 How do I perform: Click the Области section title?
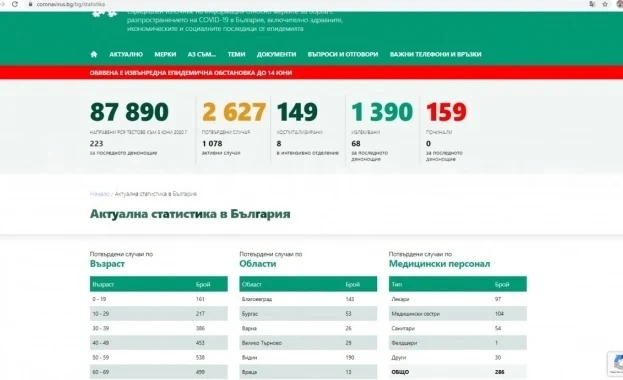tap(257, 264)
